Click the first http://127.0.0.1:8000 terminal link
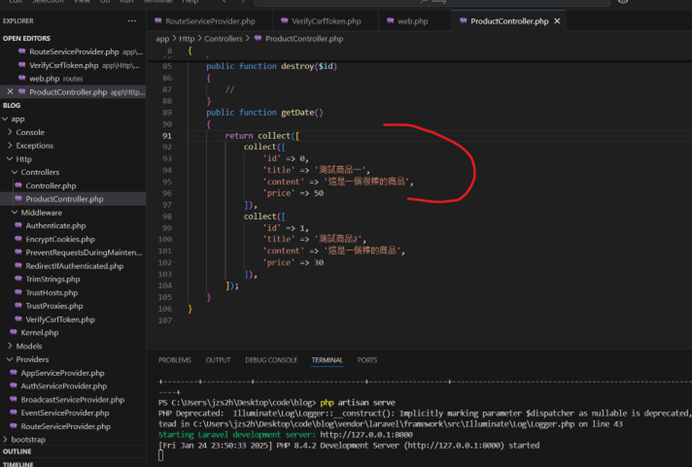The width and height of the screenshot is (692, 467). click(366, 435)
